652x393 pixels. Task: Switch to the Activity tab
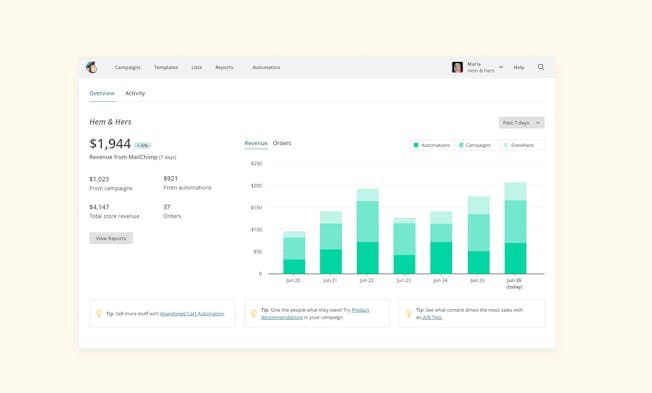point(135,93)
